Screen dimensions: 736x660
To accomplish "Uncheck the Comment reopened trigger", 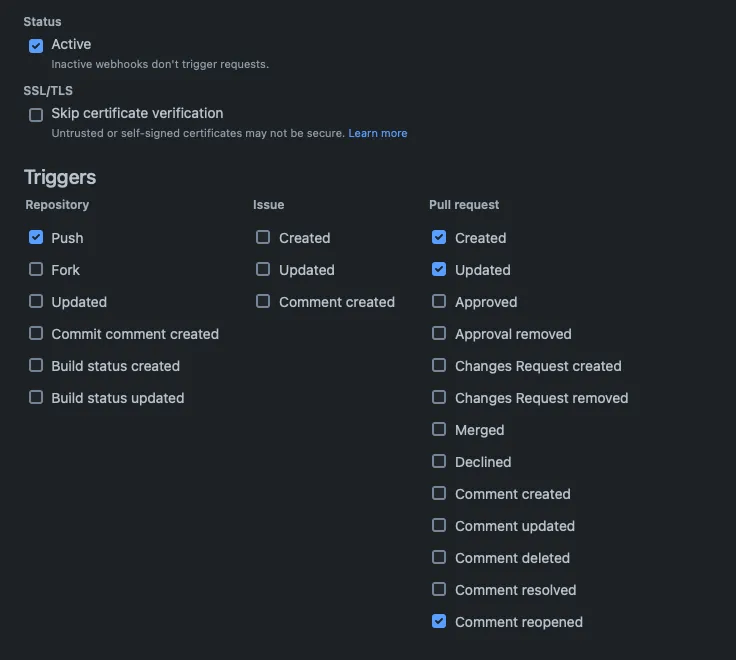I will pyautogui.click(x=439, y=622).
